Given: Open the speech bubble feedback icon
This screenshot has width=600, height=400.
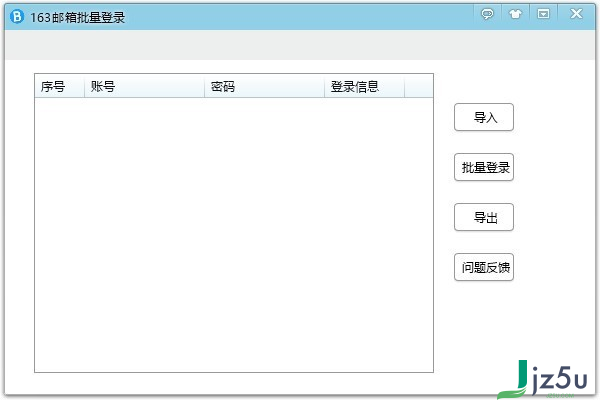Looking at the screenshot, I should click(487, 15).
